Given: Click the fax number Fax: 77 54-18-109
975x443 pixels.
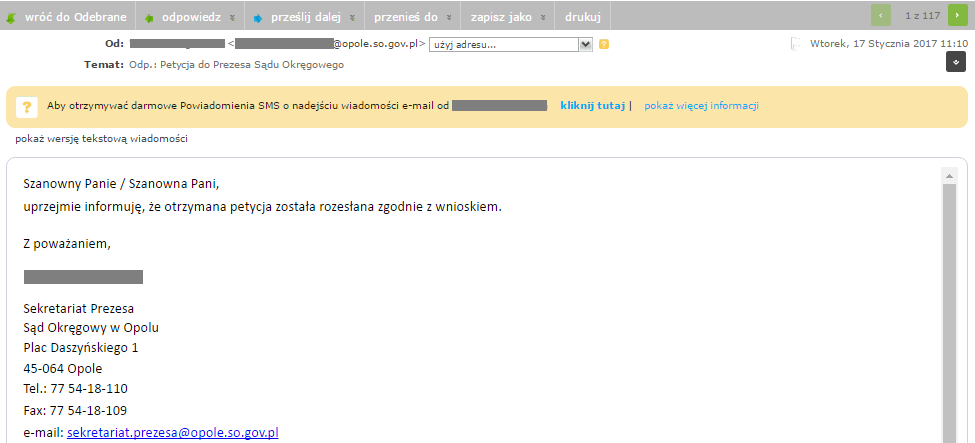Looking at the screenshot, I should click(75, 411).
